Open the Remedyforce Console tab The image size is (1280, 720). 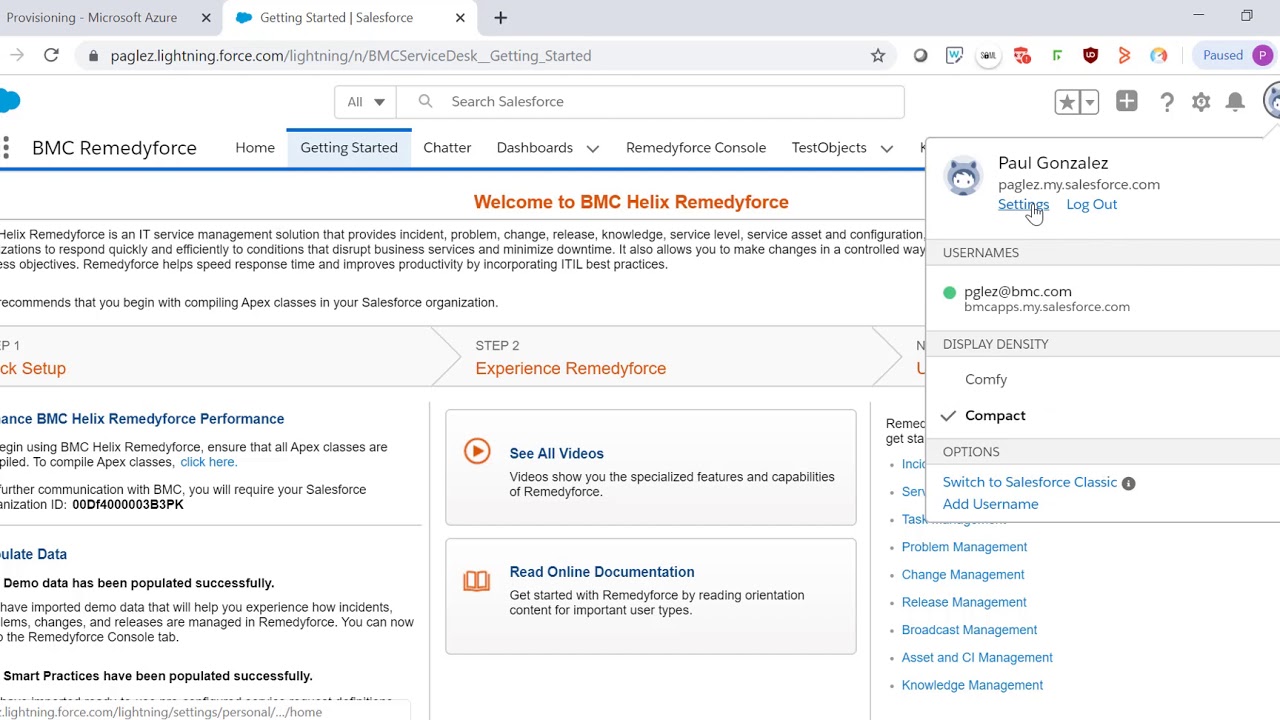[x=696, y=148]
